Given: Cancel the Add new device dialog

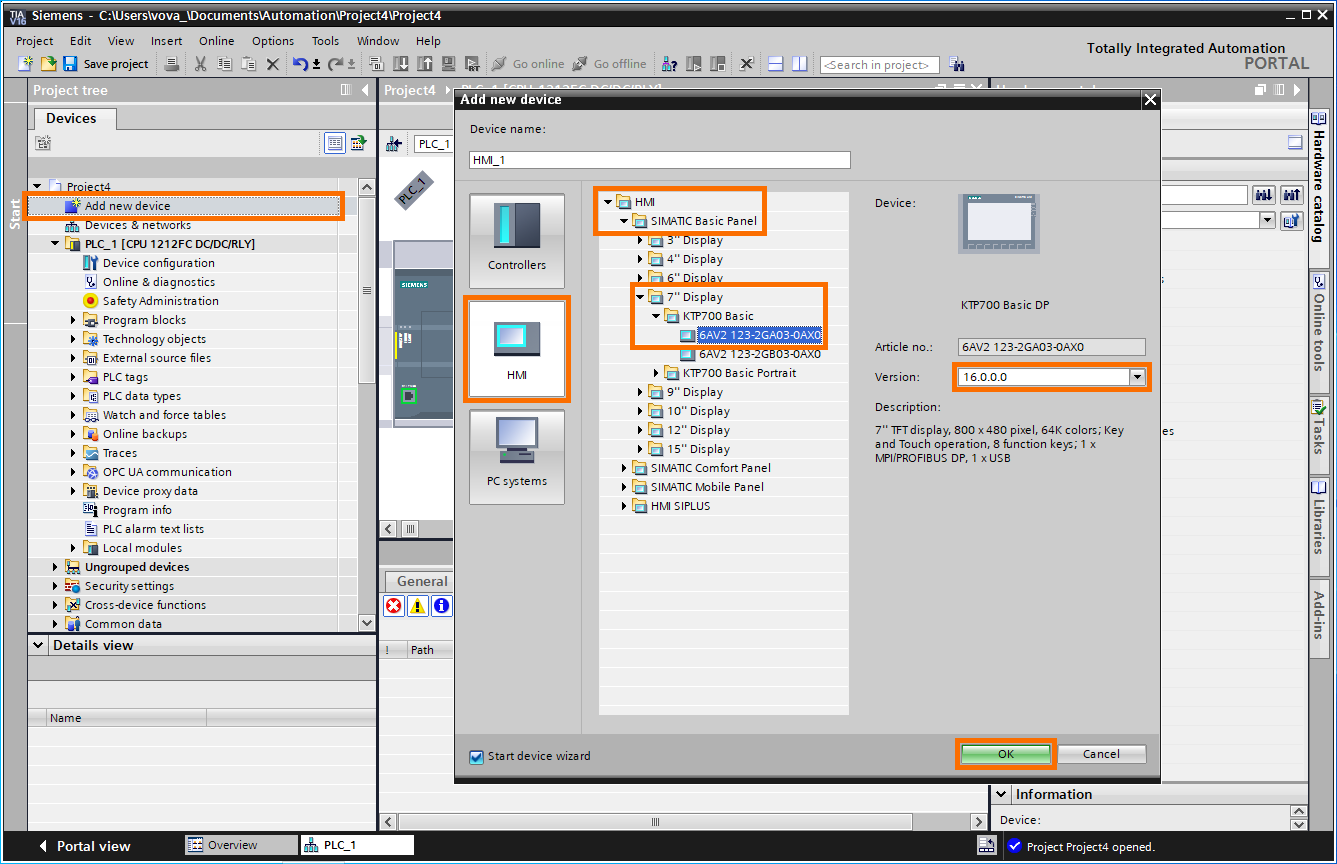Looking at the screenshot, I should point(1101,754).
